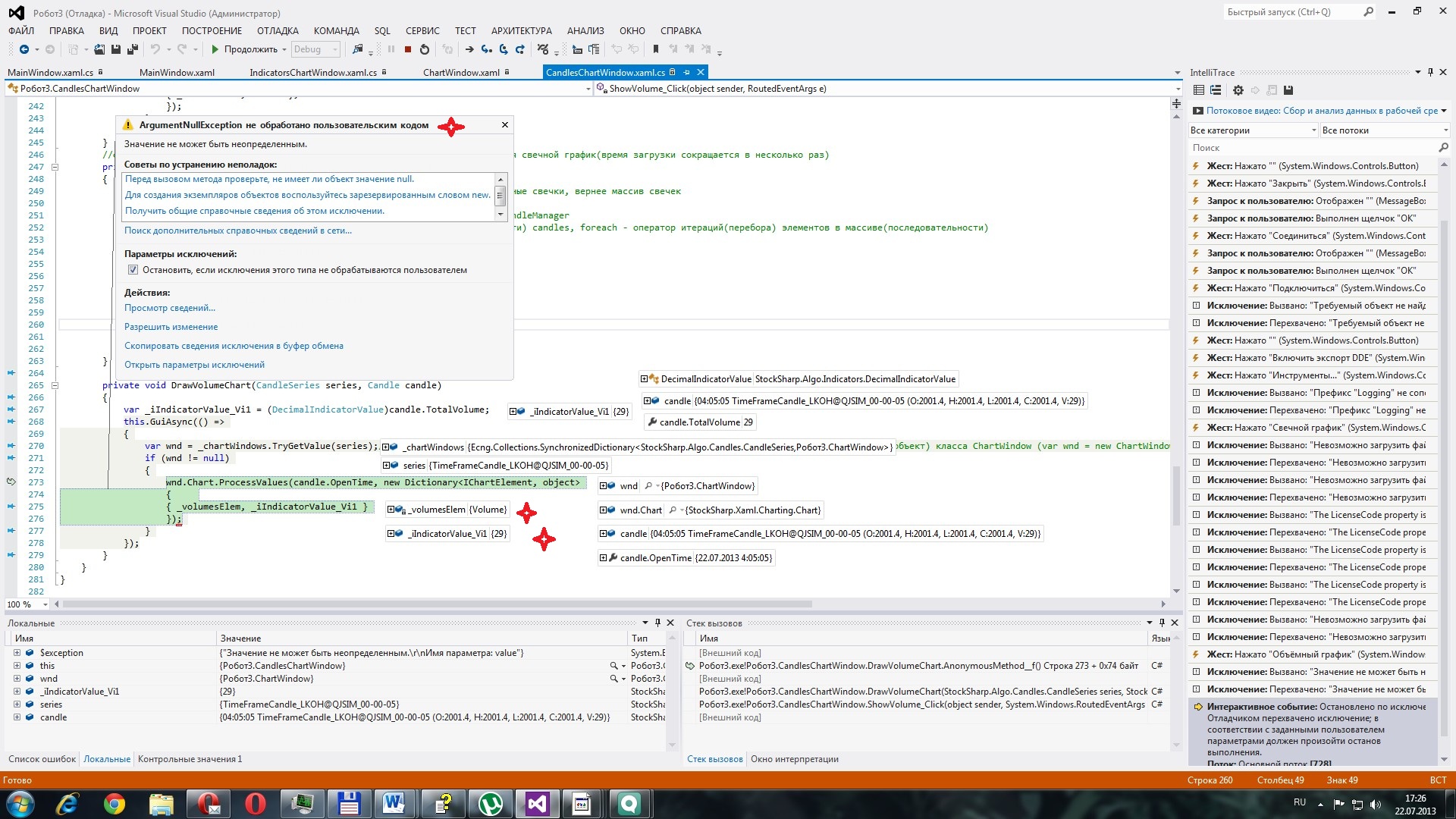This screenshot has height=819, width=1456.
Task: Open the СЕРВИС menu
Action: coord(422,31)
